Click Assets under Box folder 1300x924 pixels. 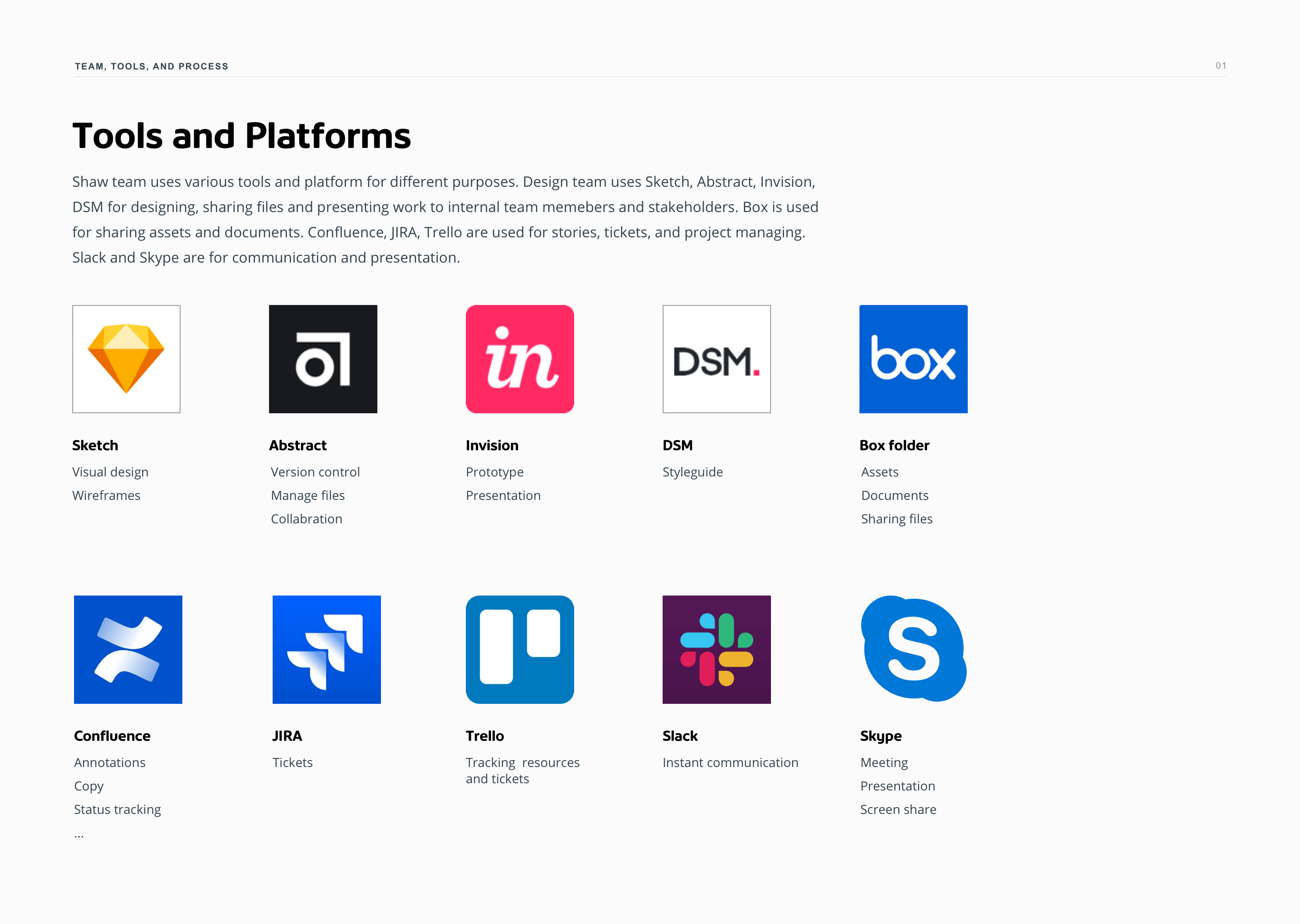point(880,472)
